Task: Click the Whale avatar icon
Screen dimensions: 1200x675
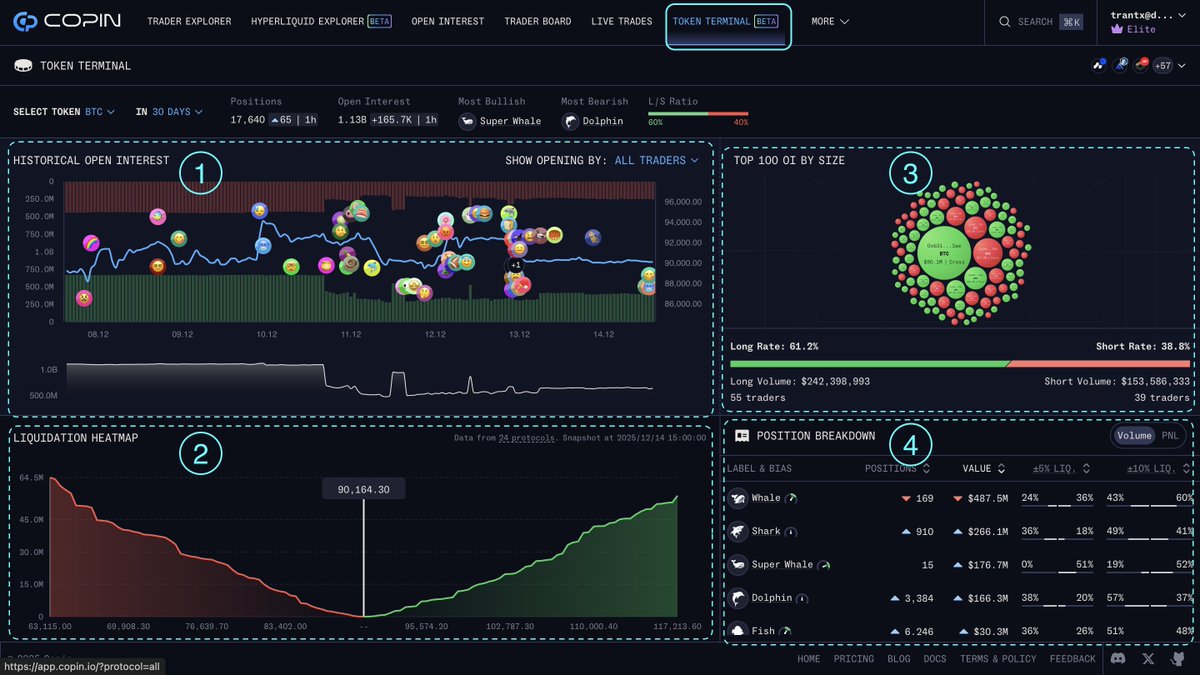Action: (738, 498)
